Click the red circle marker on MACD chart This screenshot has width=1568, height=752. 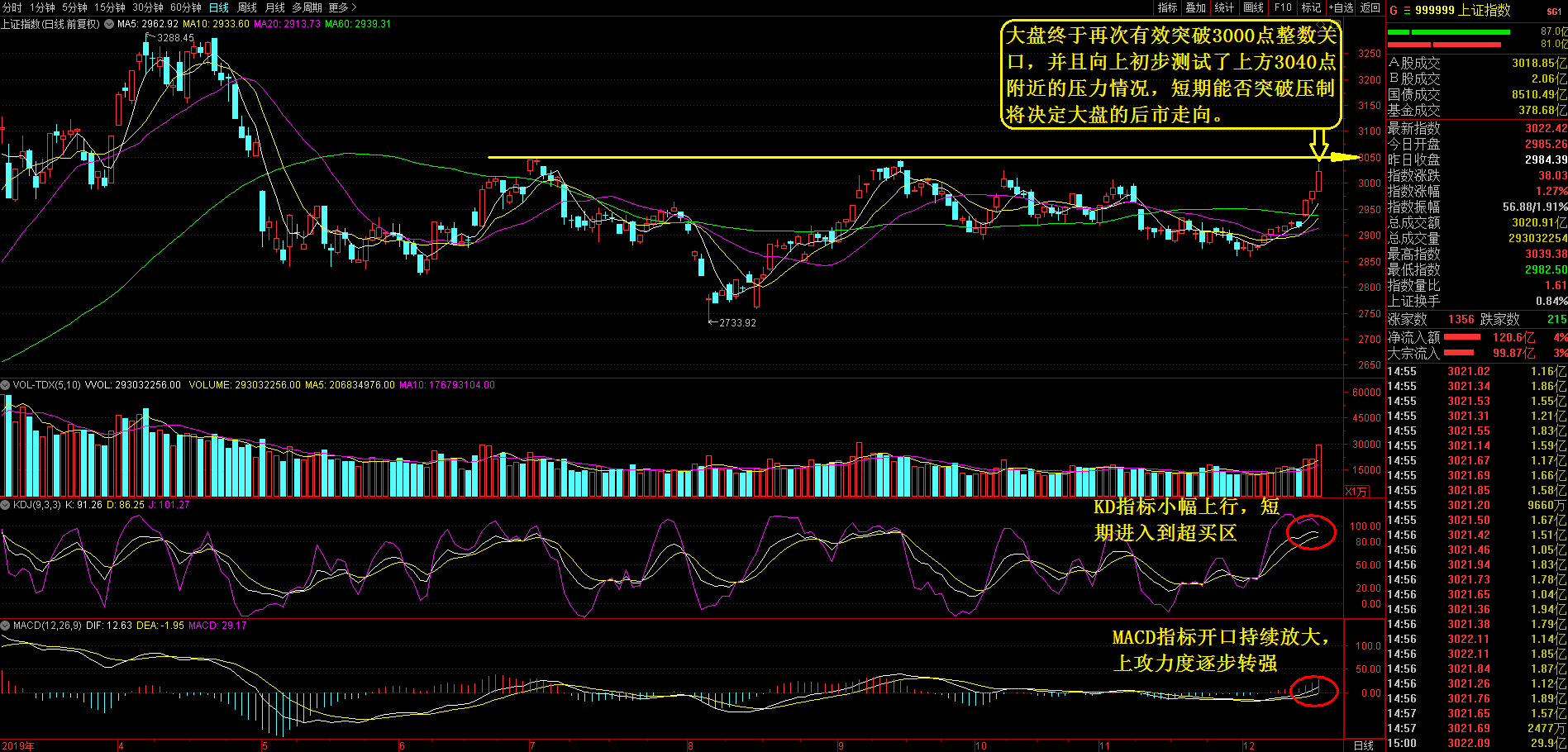(x=1313, y=690)
